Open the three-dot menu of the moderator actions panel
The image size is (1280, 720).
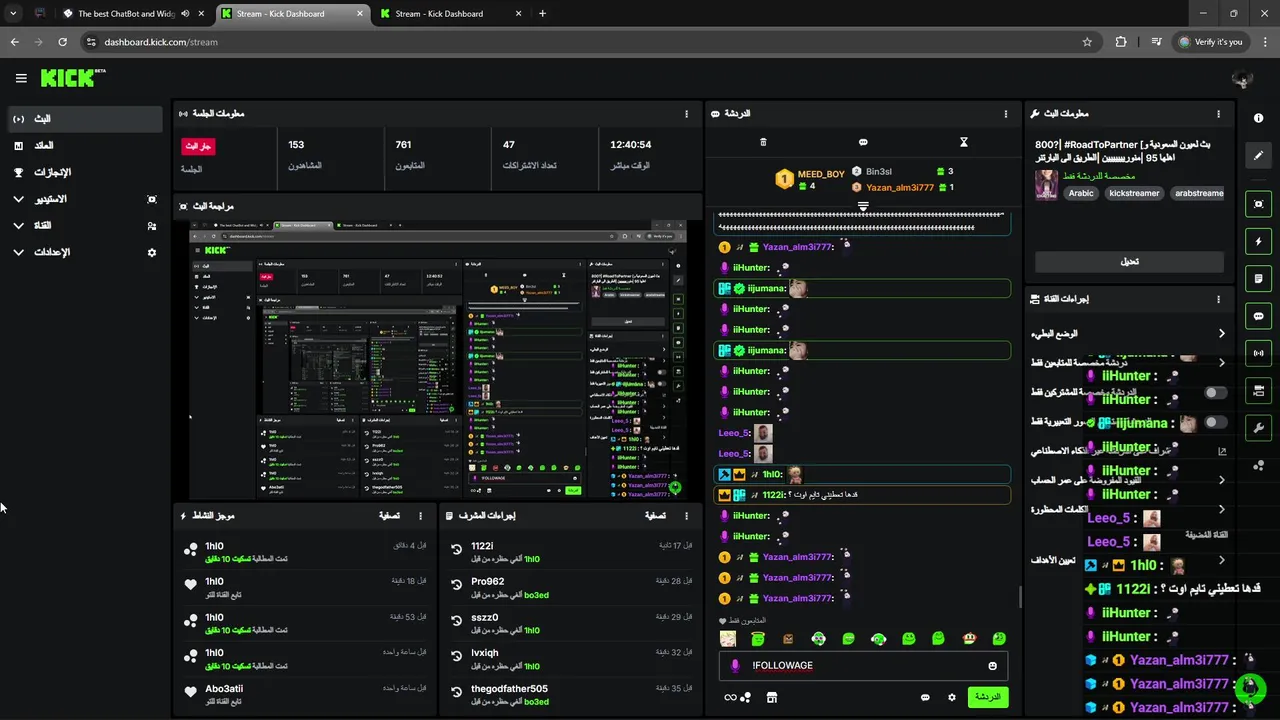[x=686, y=516]
